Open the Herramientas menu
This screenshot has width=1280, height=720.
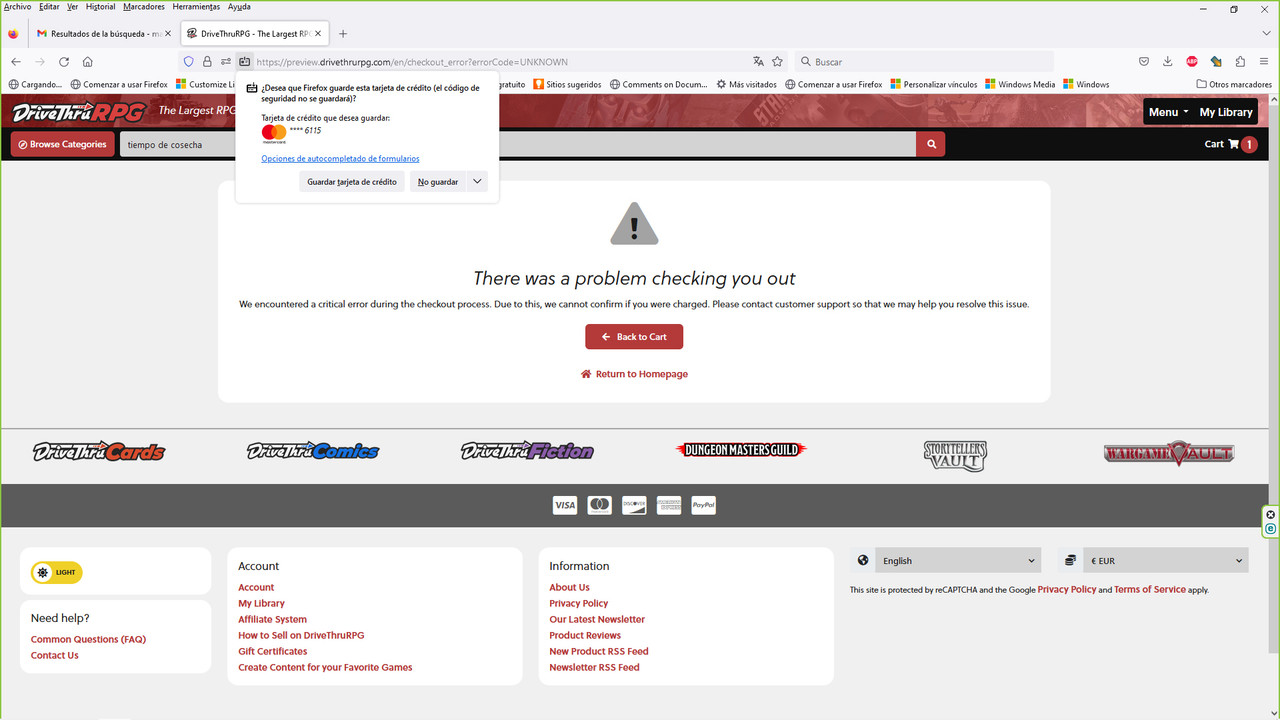[196, 7]
